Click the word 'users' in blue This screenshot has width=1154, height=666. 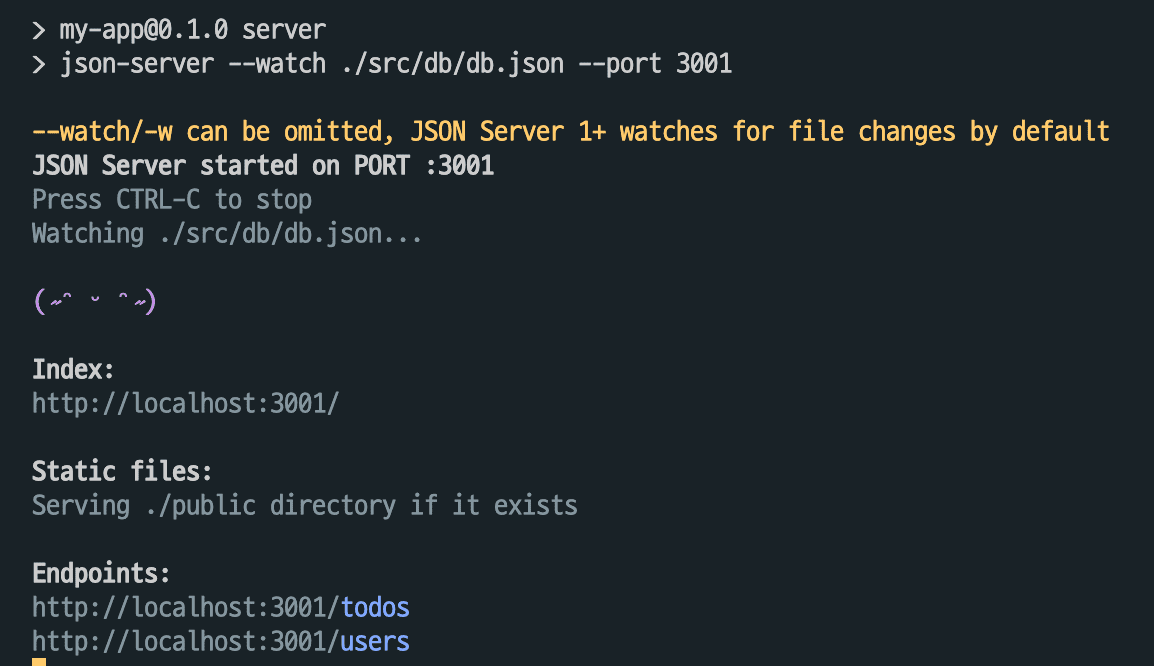[375, 642]
